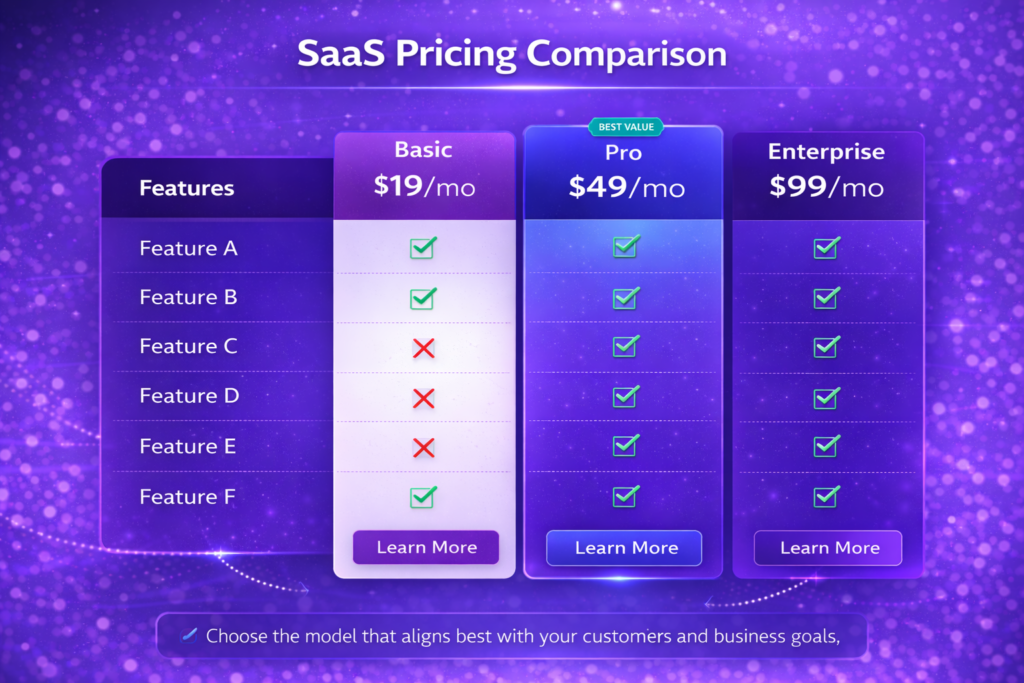Image resolution: width=1024 pixels, height=683 pixels.
Task: Click Basic plan's Feature C red cross
Action: click(x=423, y=347)
